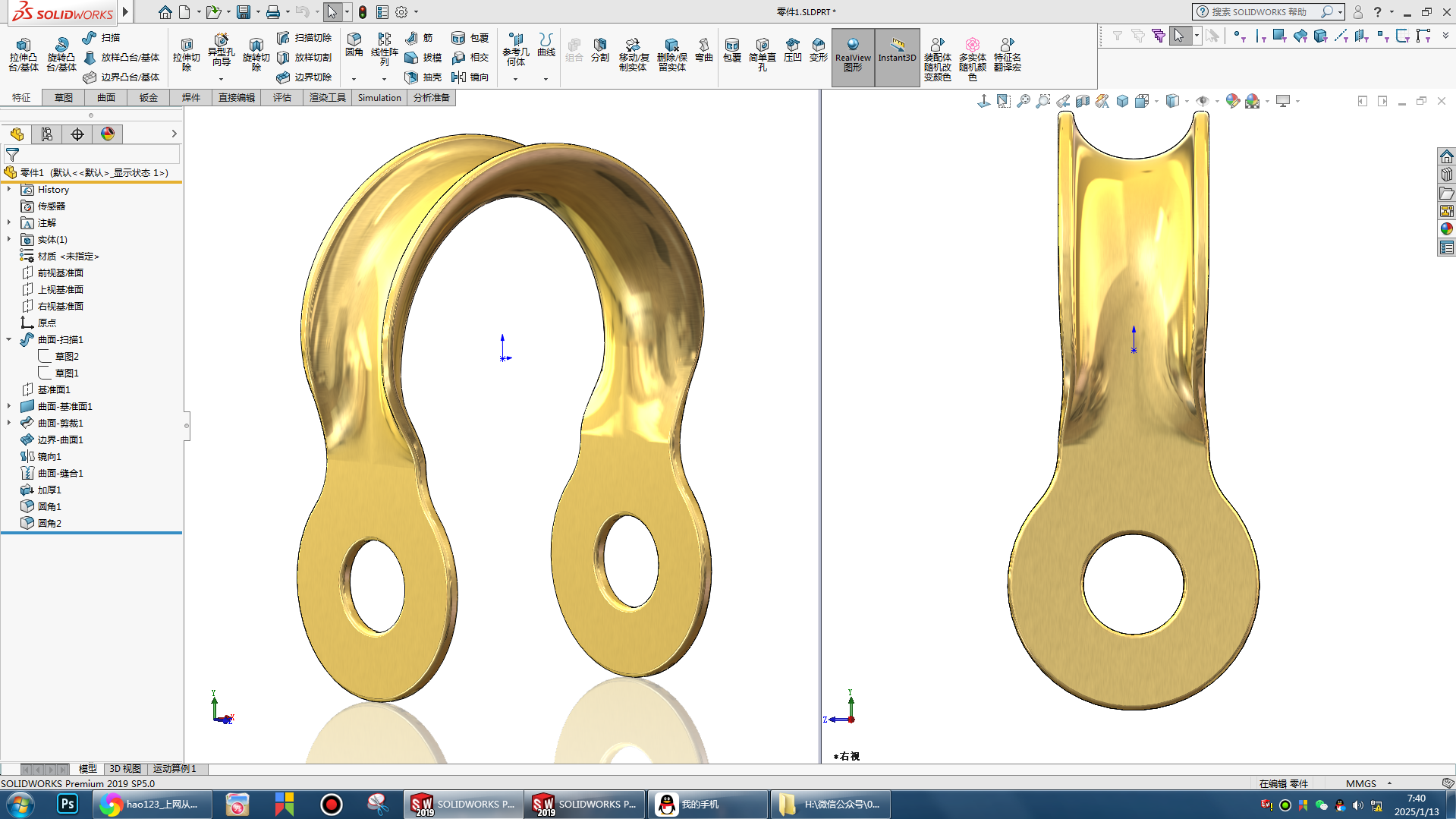1456x819 pixels.
Task: Open the Options gear dropdown arrow
Action: [416, 12]
